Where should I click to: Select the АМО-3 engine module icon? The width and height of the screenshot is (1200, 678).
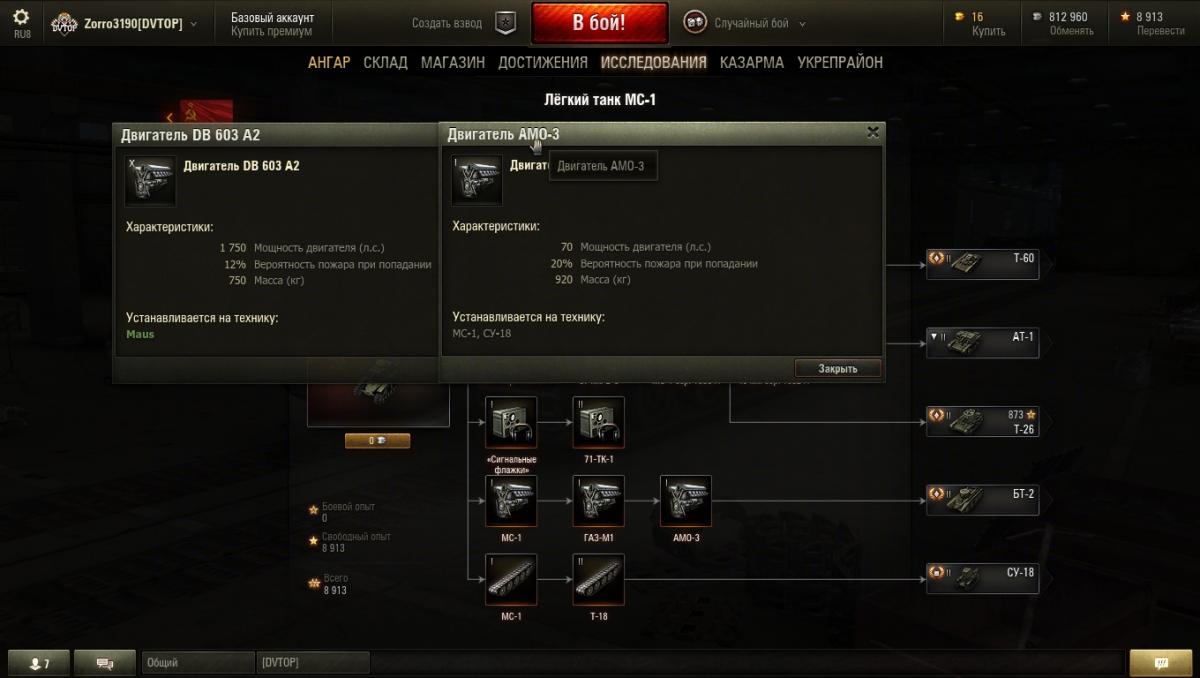(x=685, y=501)
